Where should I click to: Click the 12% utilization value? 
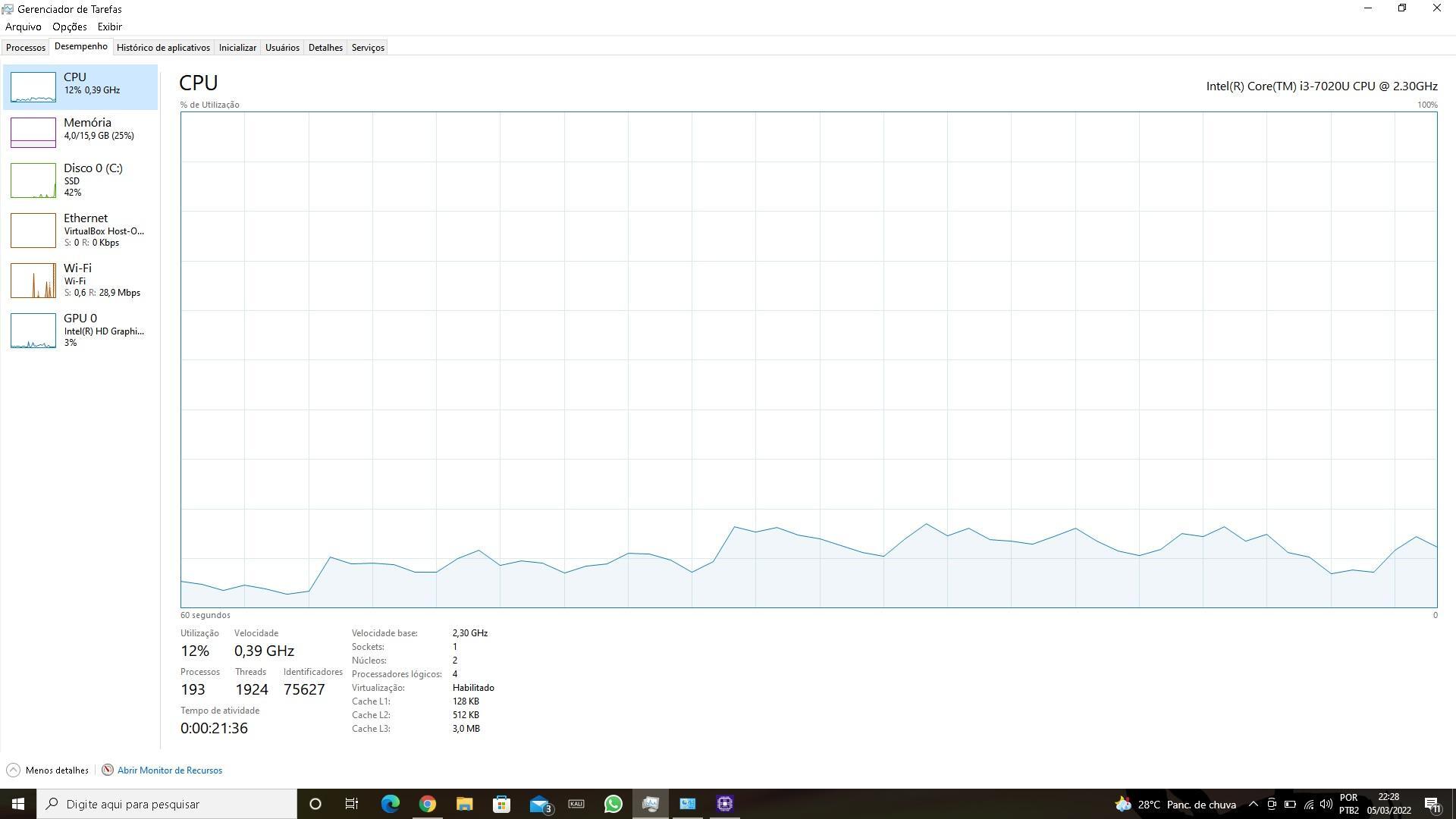pos(195,651)
